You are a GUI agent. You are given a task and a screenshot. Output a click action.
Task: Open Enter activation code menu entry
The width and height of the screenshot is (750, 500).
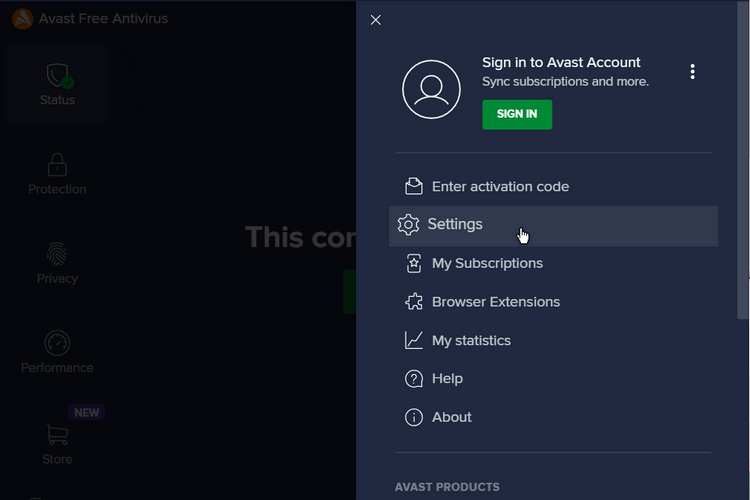point(553,187)
